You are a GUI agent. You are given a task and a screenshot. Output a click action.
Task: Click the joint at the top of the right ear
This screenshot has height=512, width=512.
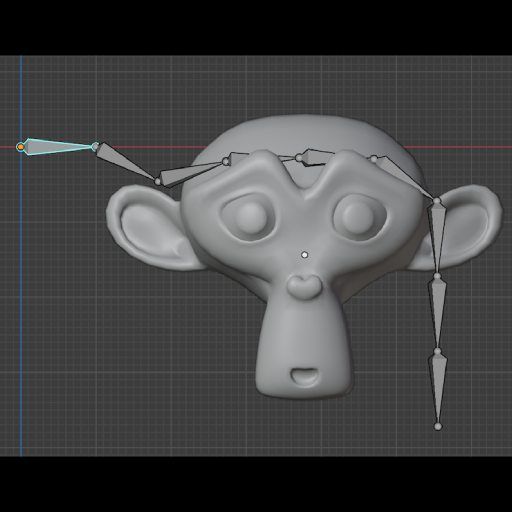pos(437,201)
